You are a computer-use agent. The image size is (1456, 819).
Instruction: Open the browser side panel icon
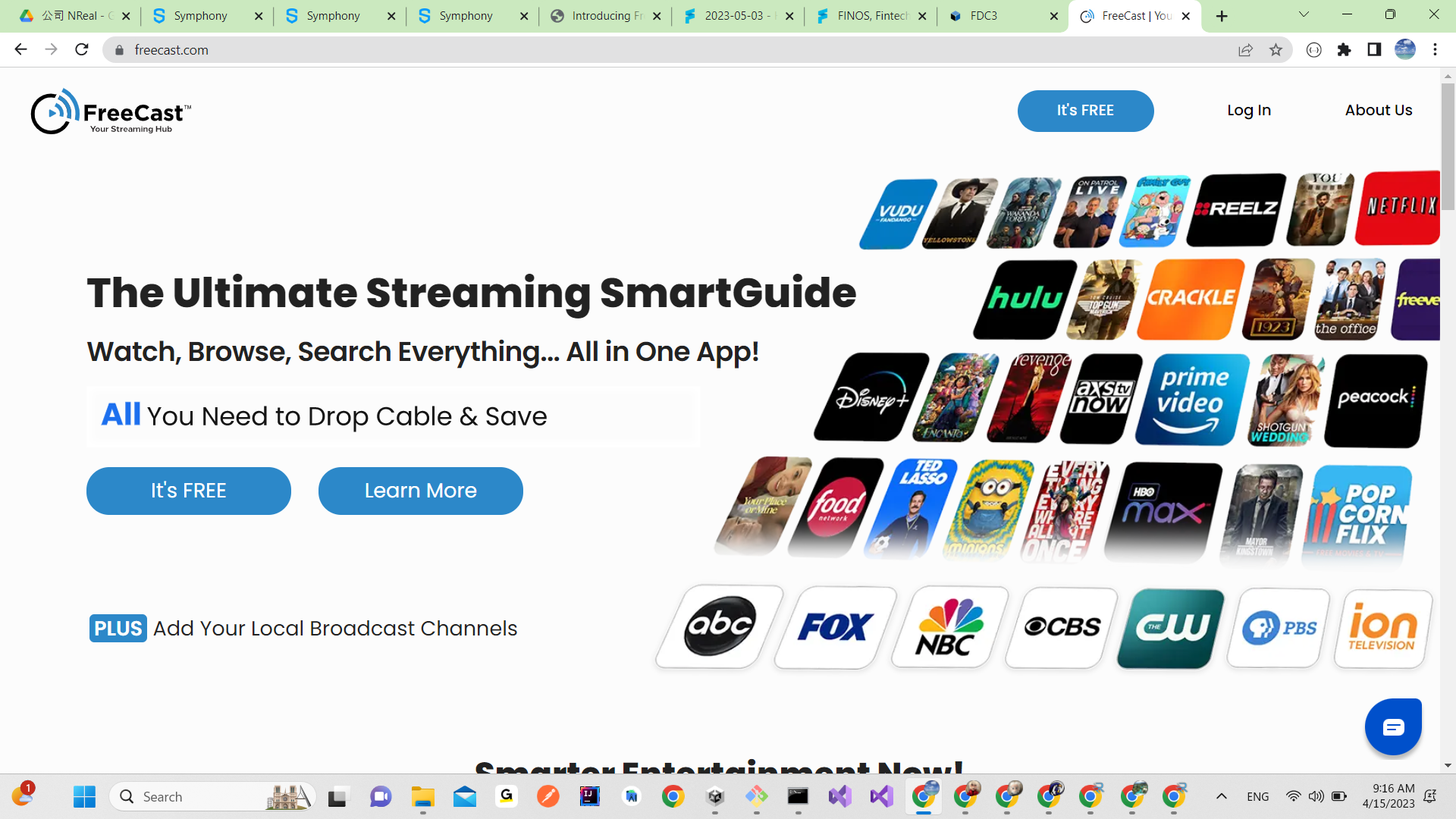click(1373, 49)
